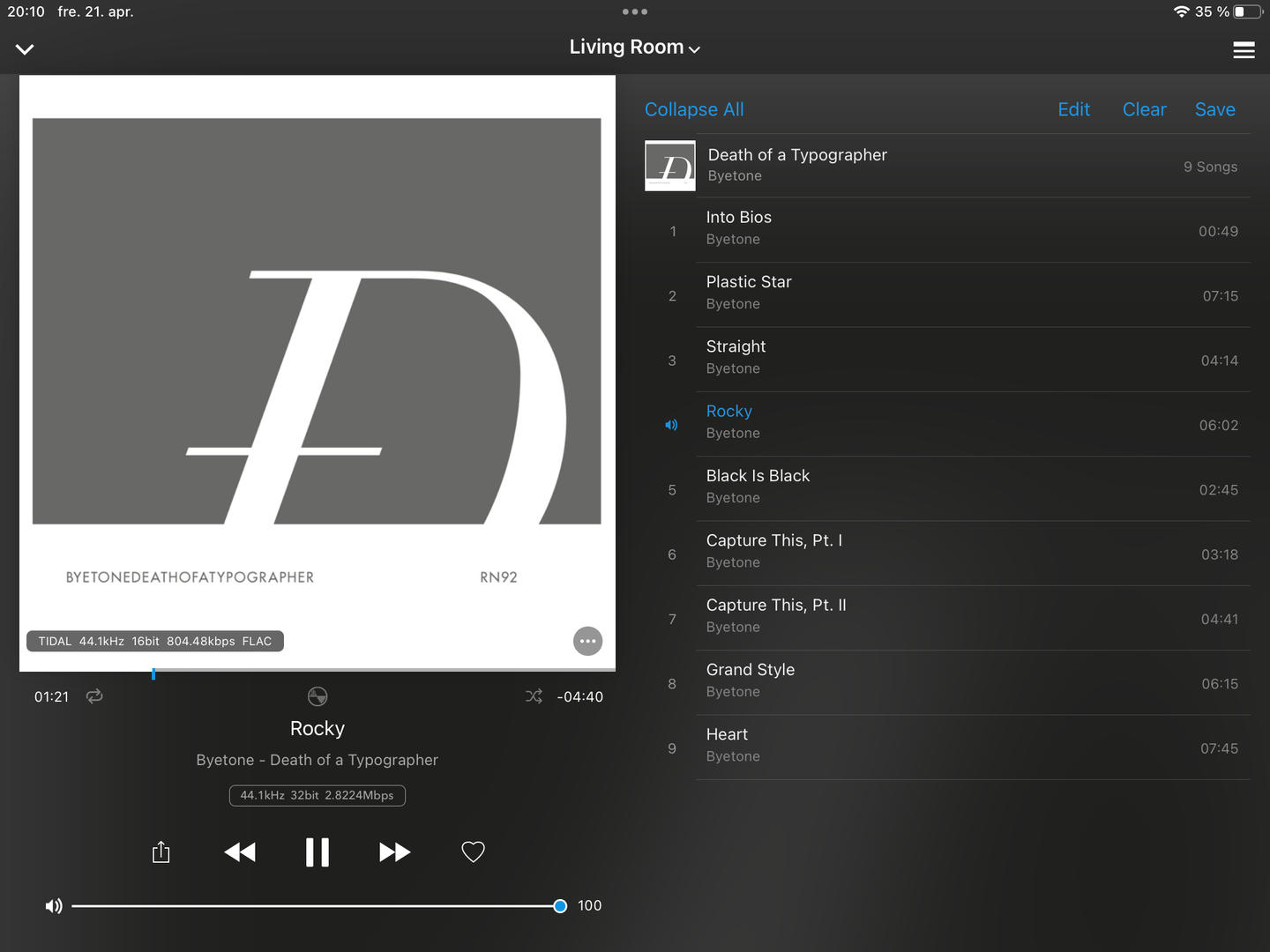Tap the Wi-Fi status icon

click(1182, 11)
